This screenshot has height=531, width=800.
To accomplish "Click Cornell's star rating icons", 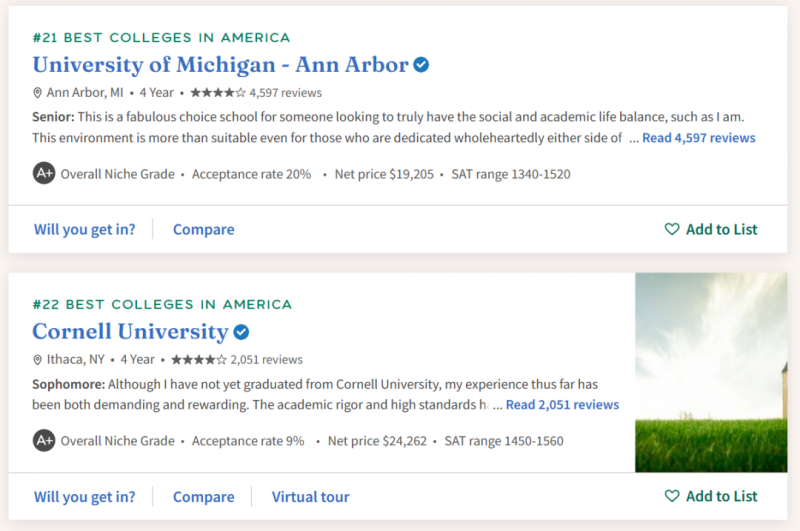I will click(199, 360).
